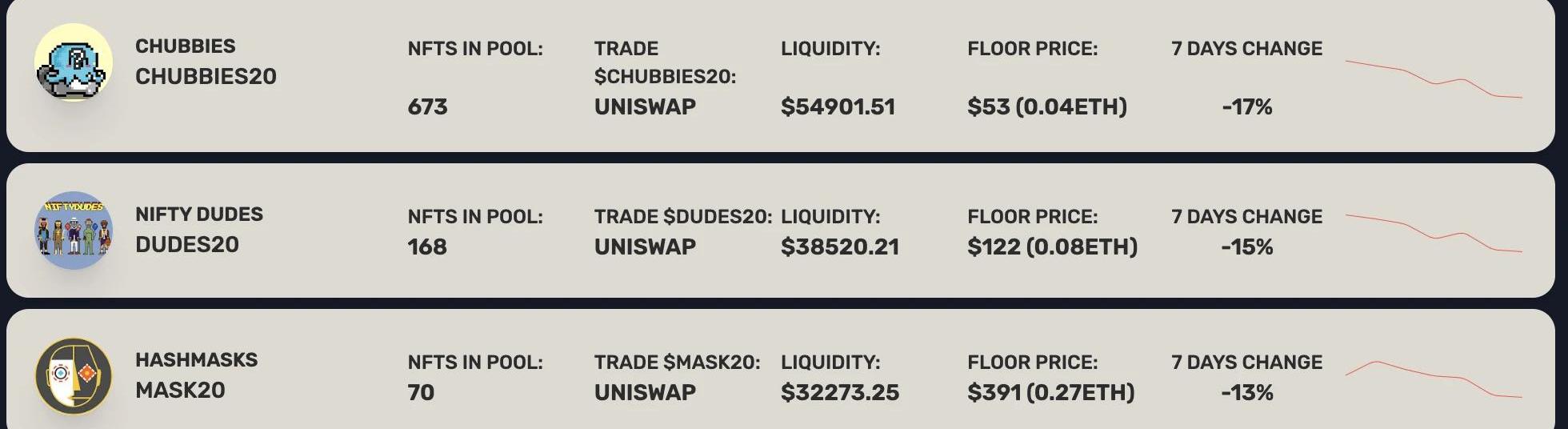Click the Chubbies blue creature avatar icon

pos(73,63)
